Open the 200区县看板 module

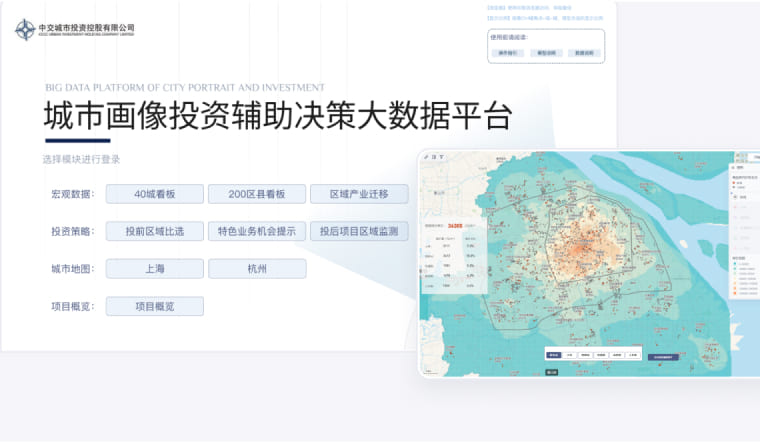click(x=257, y=194)
